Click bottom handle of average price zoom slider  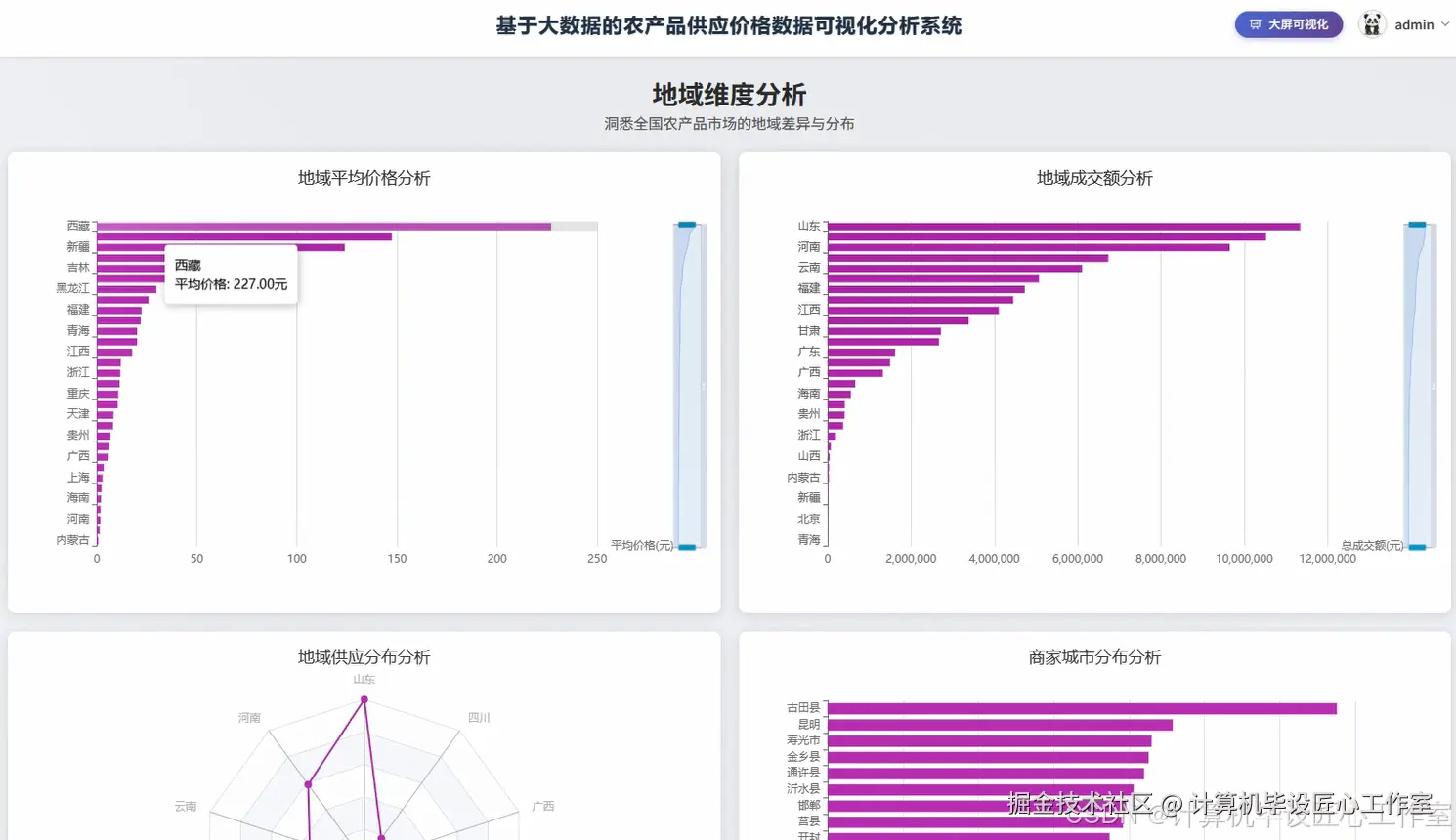[x=687, y=547]
